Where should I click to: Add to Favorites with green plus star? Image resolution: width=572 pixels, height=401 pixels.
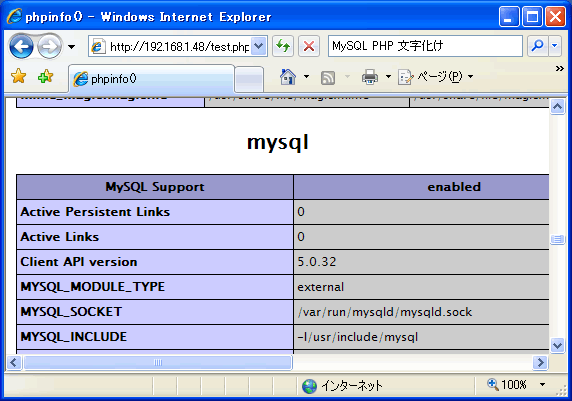(x=45, y=77)
